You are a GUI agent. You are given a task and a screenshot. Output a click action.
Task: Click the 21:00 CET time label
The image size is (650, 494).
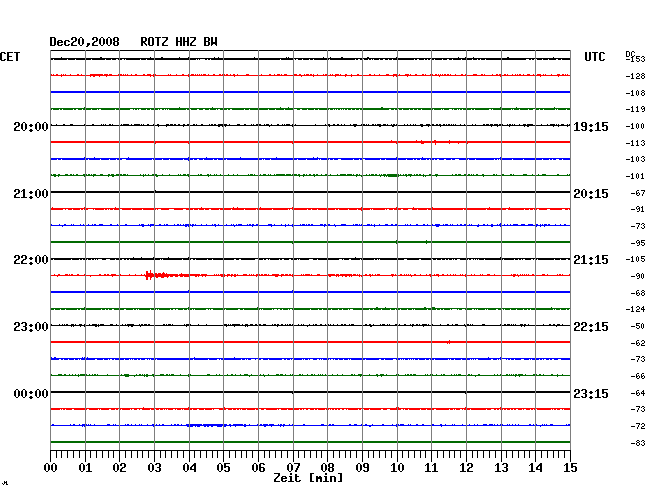(31, 194)
